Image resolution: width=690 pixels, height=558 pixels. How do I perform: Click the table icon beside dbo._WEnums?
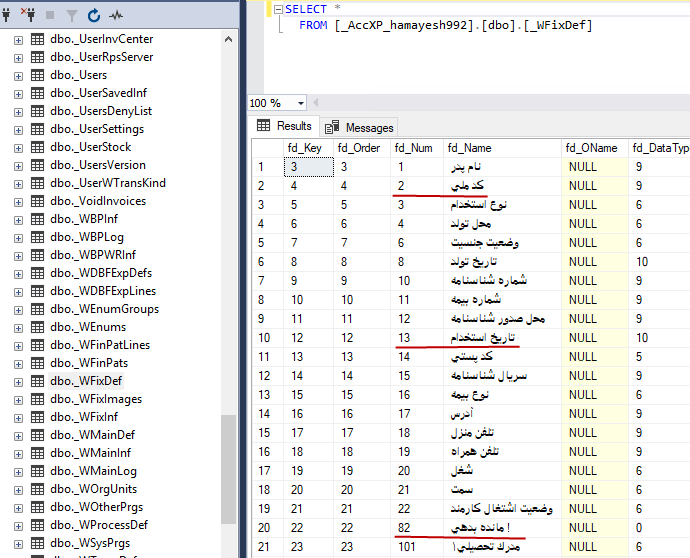click(37, 327)
